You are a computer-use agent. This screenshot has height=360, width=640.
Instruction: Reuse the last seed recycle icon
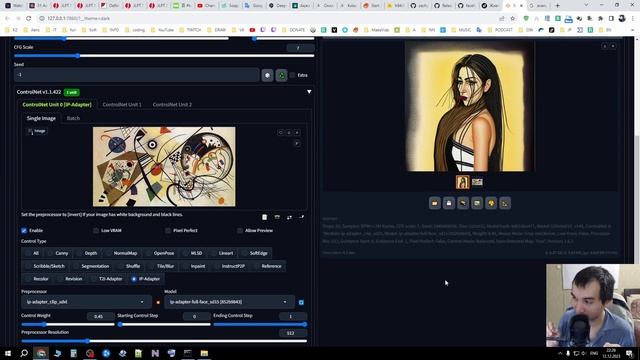281,75
